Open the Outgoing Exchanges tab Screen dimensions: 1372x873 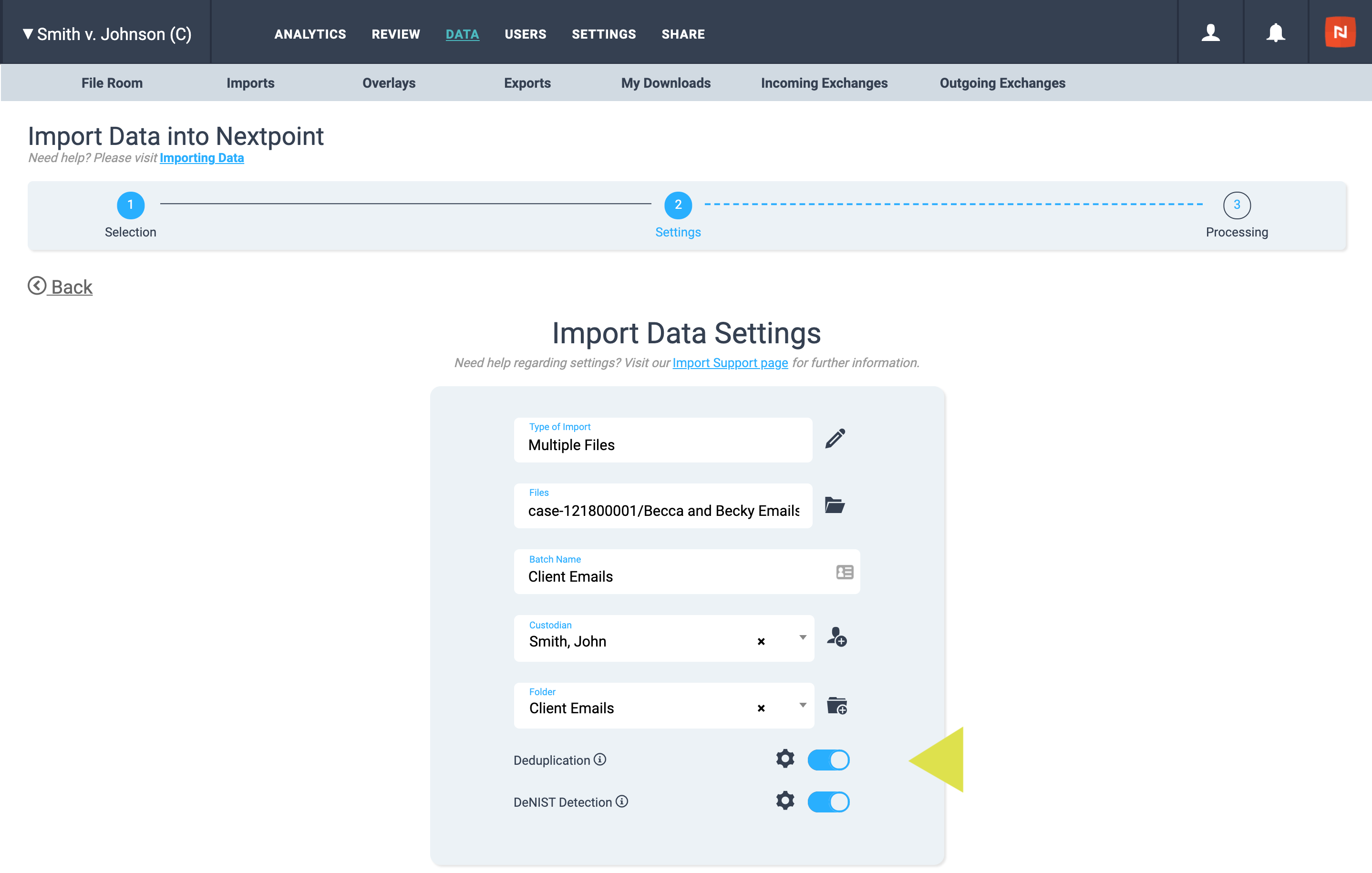pyautogui.click(x=1003, y=83)
